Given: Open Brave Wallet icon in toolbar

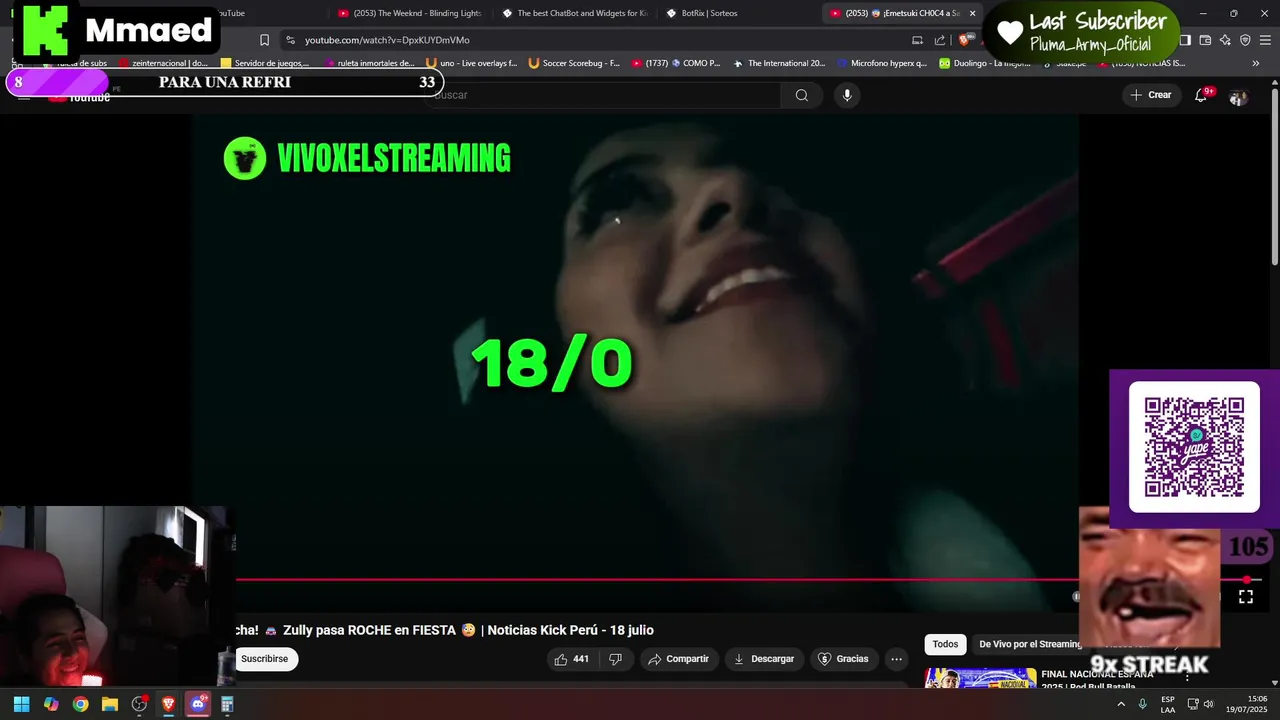Looking at the screenshot, I should coord(1205,40).
